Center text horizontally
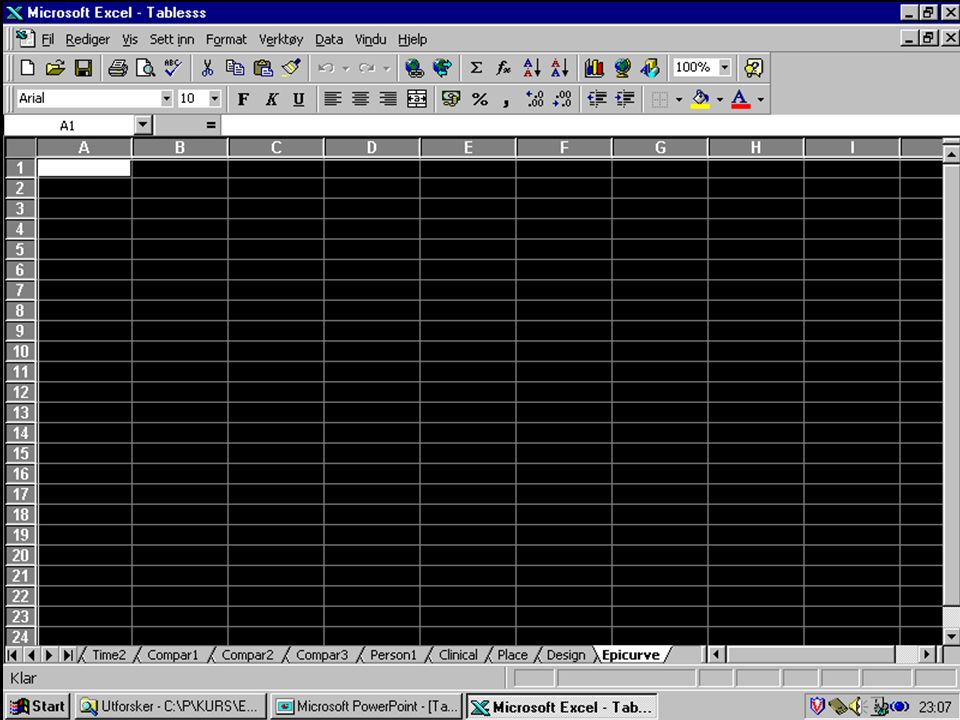The height and width of the screenshot is (720, 960). click(x=361, y=99)
